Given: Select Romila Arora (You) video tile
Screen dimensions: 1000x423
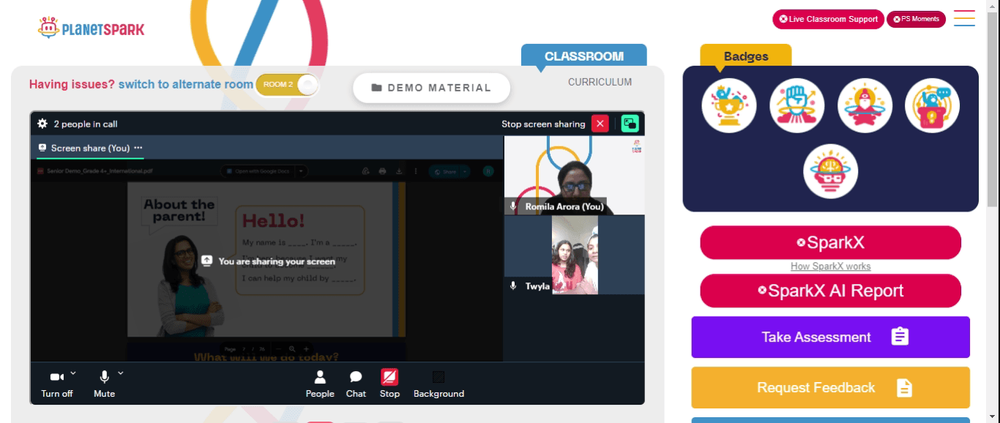Looking at the screenshot, I should tap(574, 175).
